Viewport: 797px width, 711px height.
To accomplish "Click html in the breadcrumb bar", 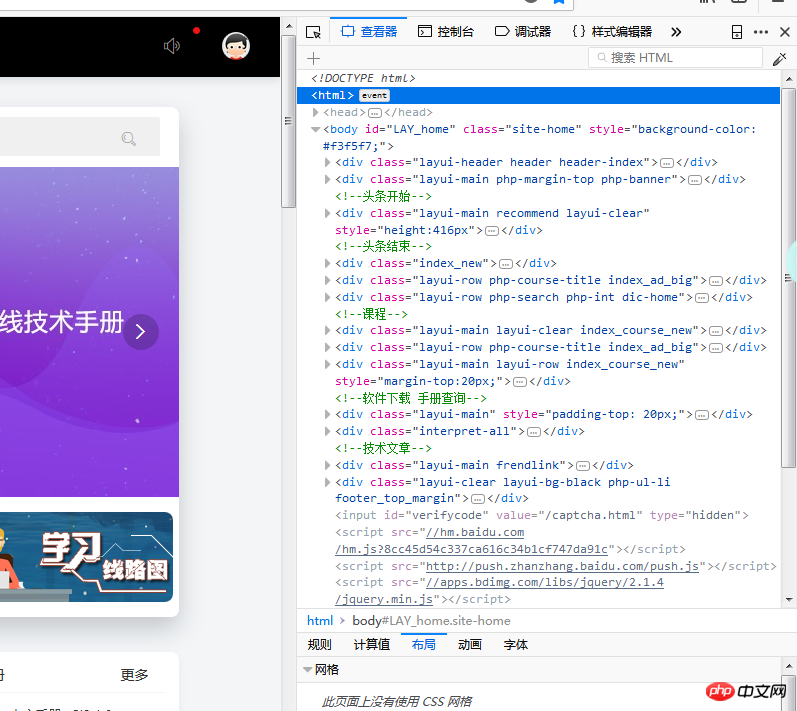I will (320, 621).
